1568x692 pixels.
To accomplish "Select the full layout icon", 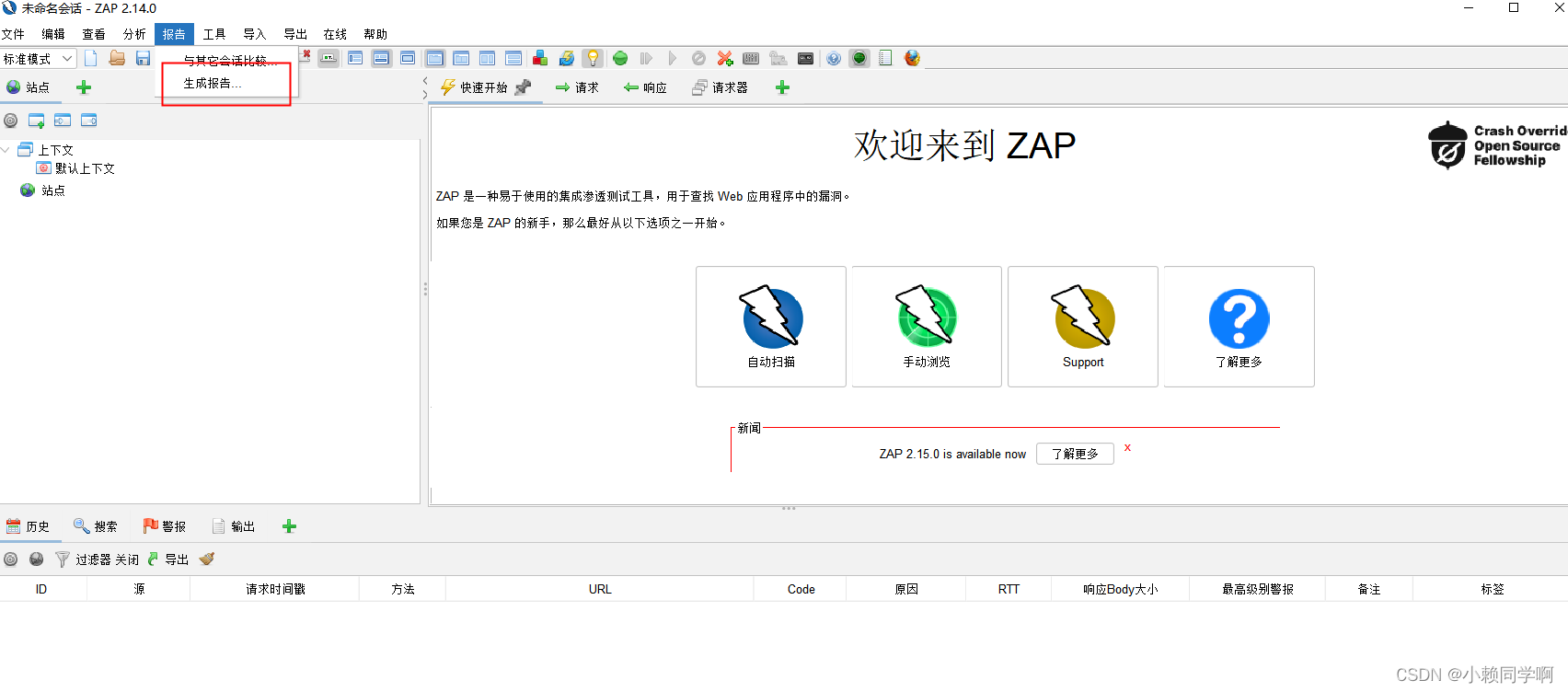I will pyautogui.click(x=408, y=59).
